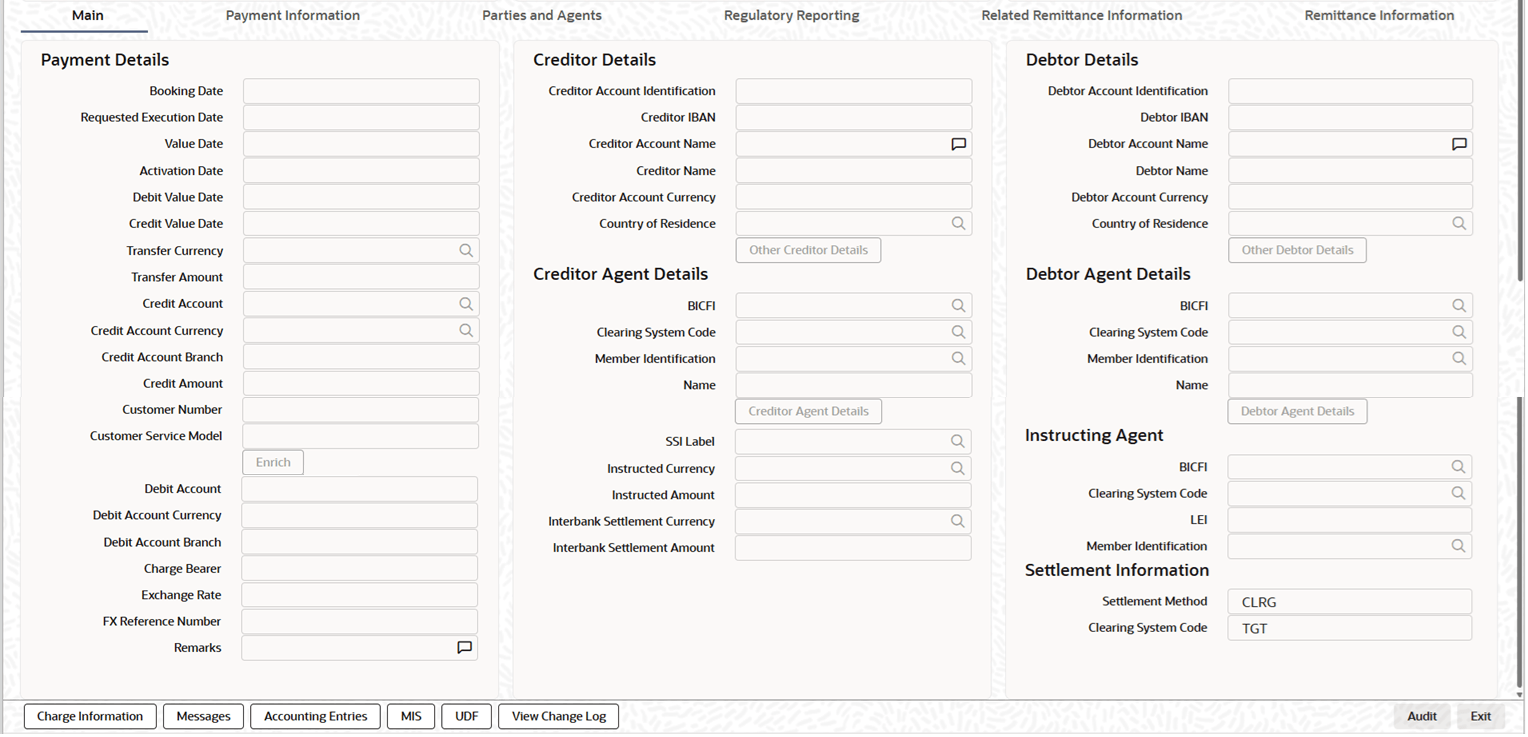Search Member Identification in Creditor Agent Details
The image size is (1528, 737).
click(958, 358)
